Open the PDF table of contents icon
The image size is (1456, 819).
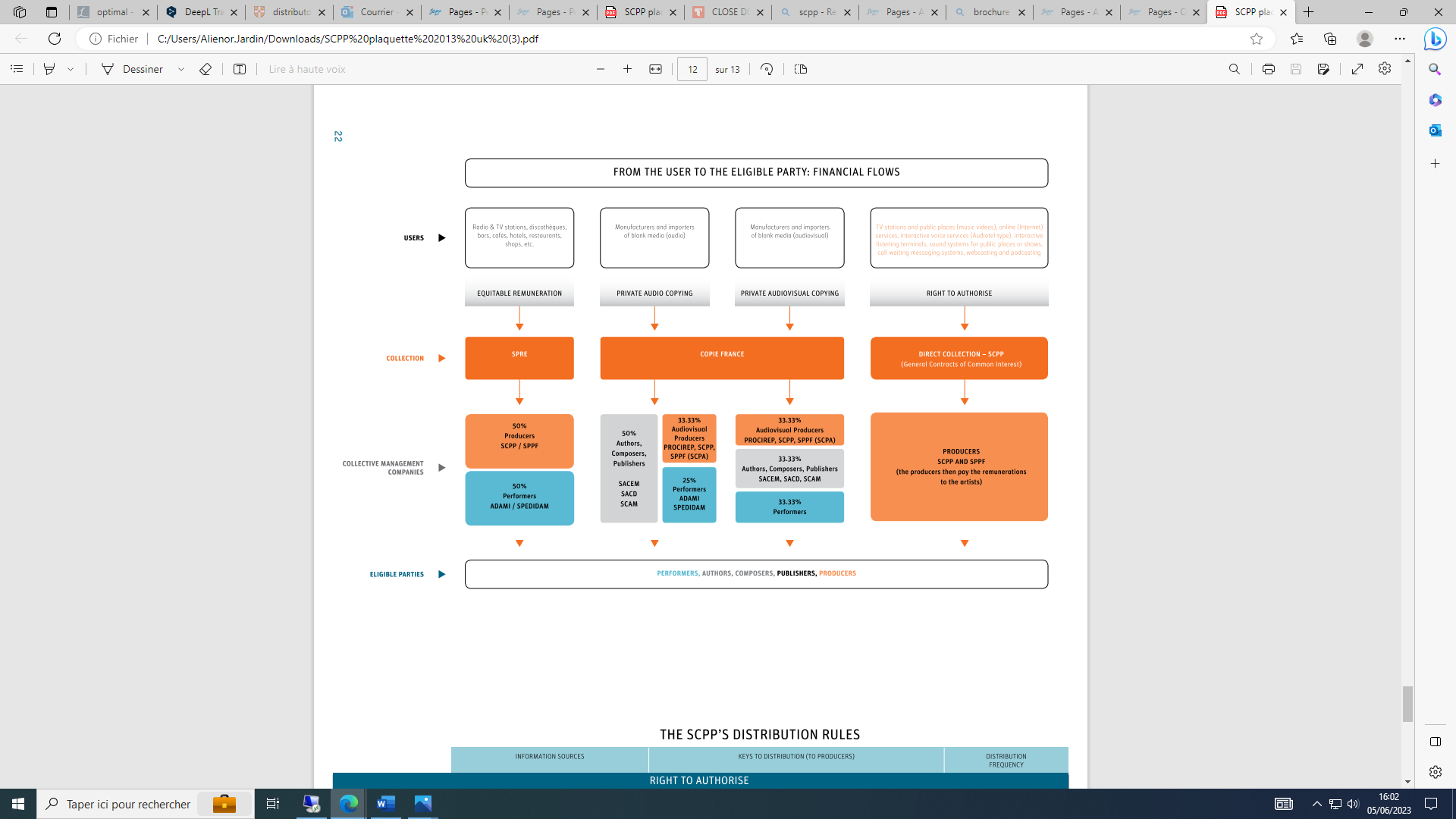click(x=17, y=69)
